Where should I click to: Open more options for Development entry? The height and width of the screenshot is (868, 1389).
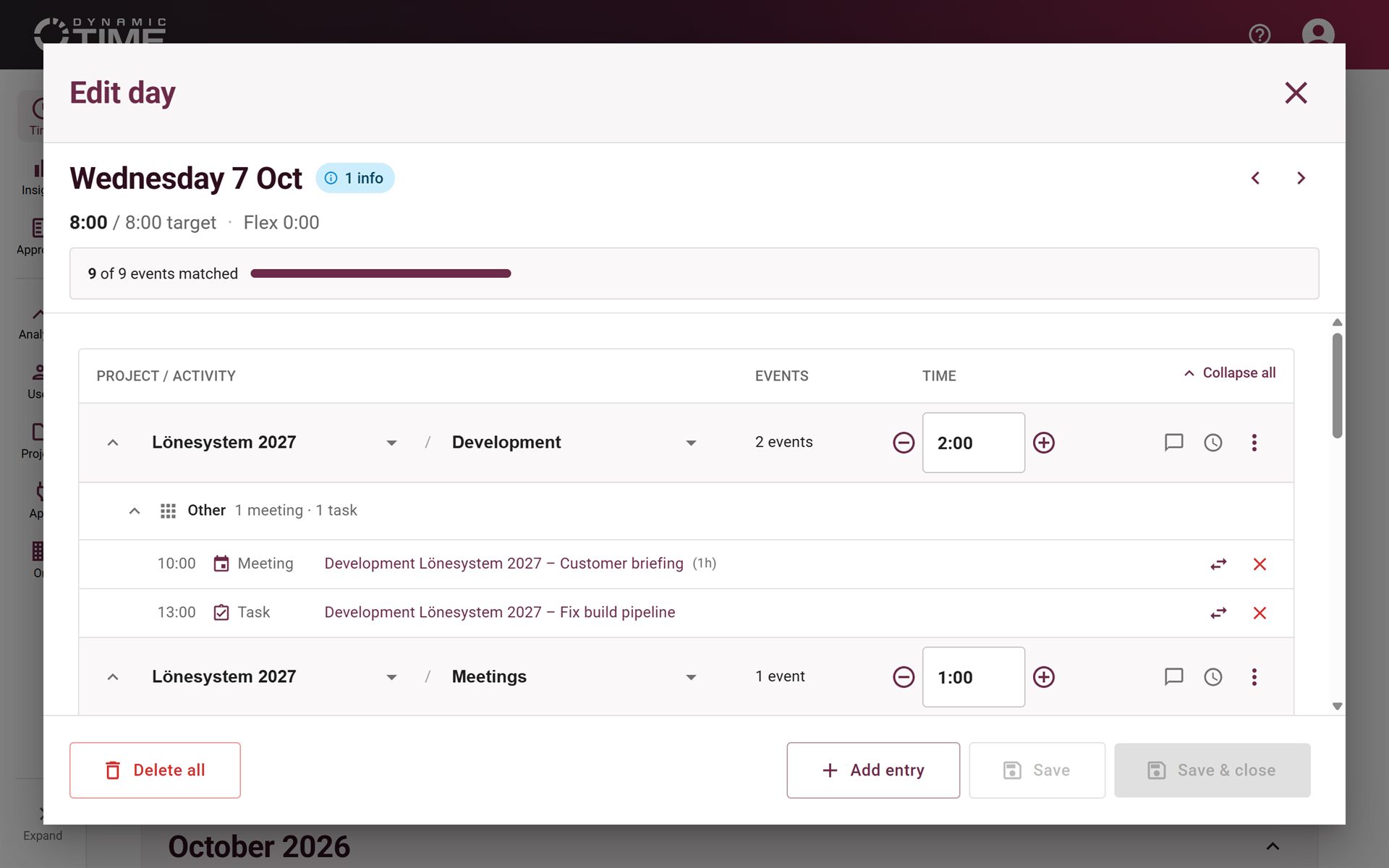[1254, 443]
